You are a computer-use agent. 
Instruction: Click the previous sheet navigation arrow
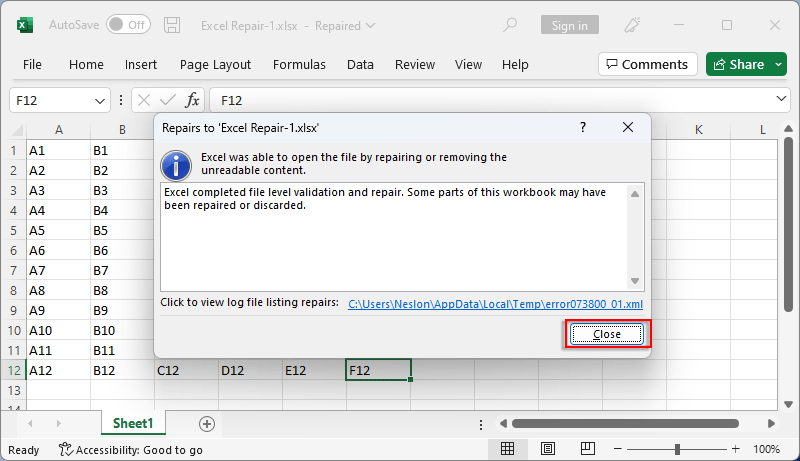pyautogui.click(x=31, y=423)
